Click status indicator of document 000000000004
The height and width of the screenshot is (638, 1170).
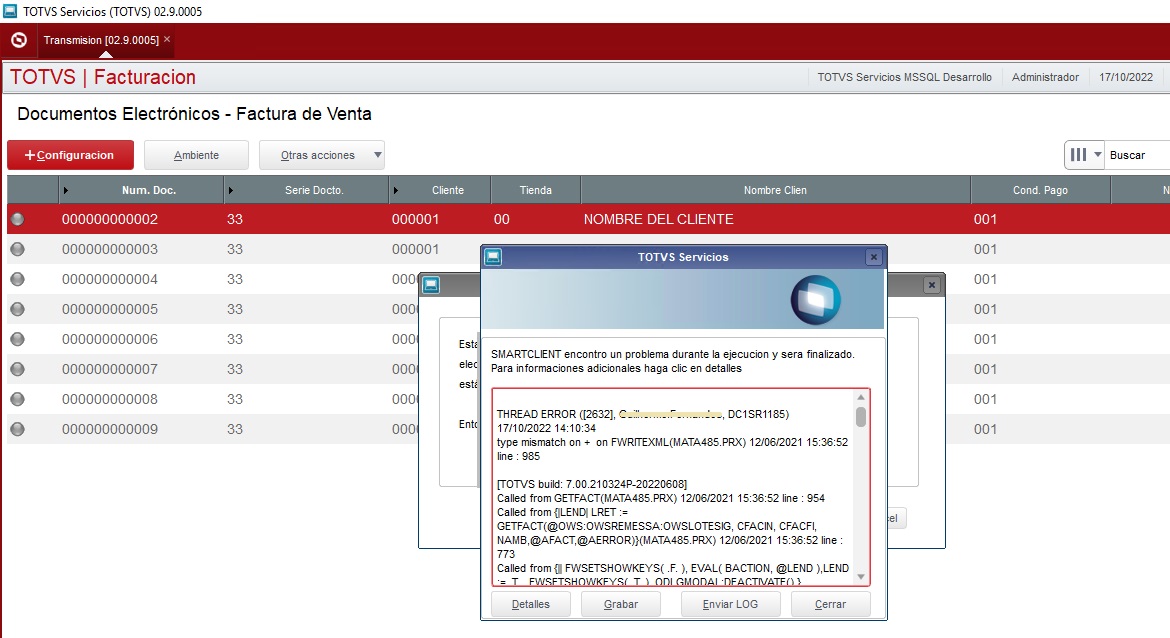[17, 279]
